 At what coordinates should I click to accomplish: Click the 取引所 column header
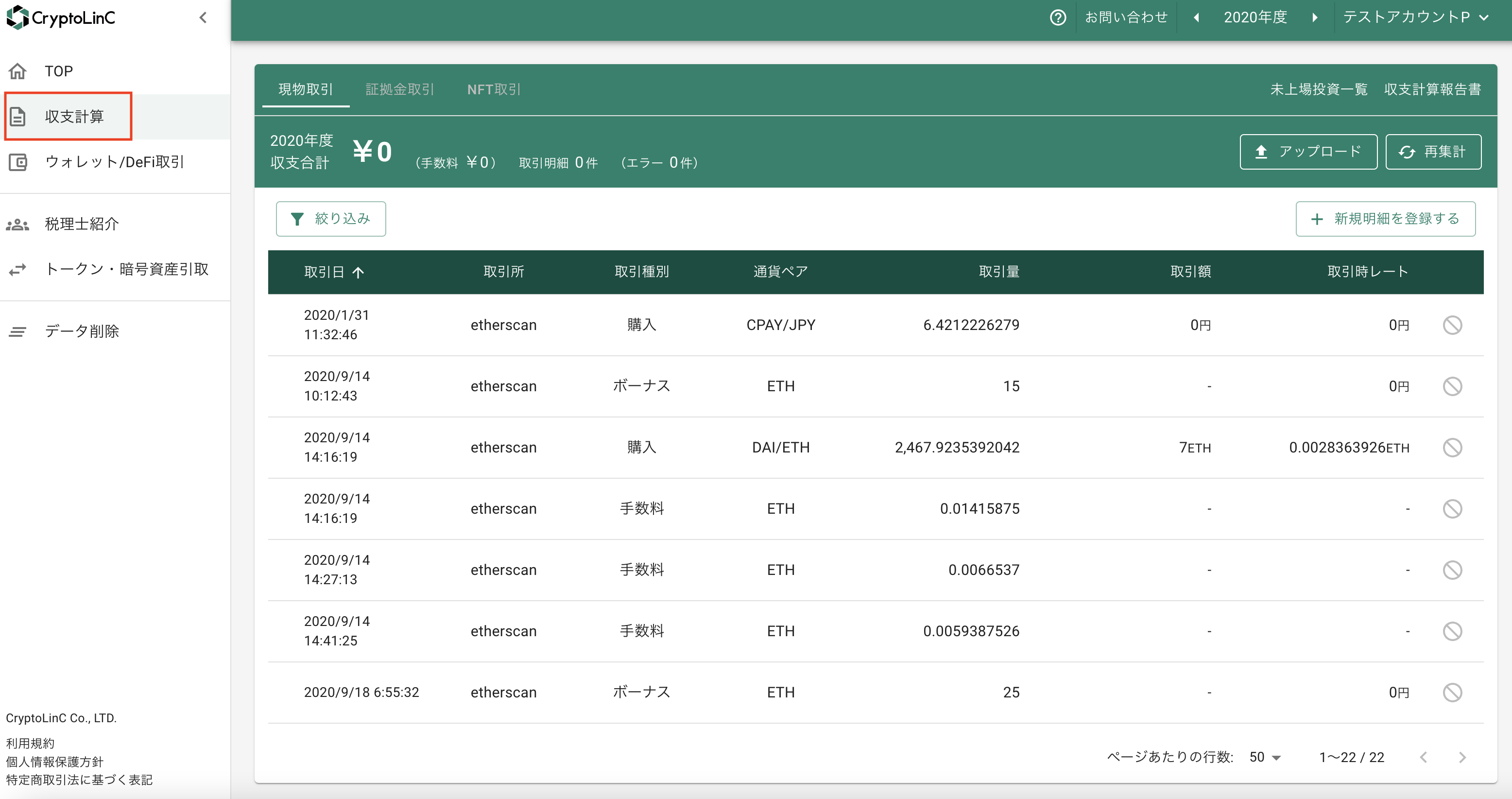504,271
